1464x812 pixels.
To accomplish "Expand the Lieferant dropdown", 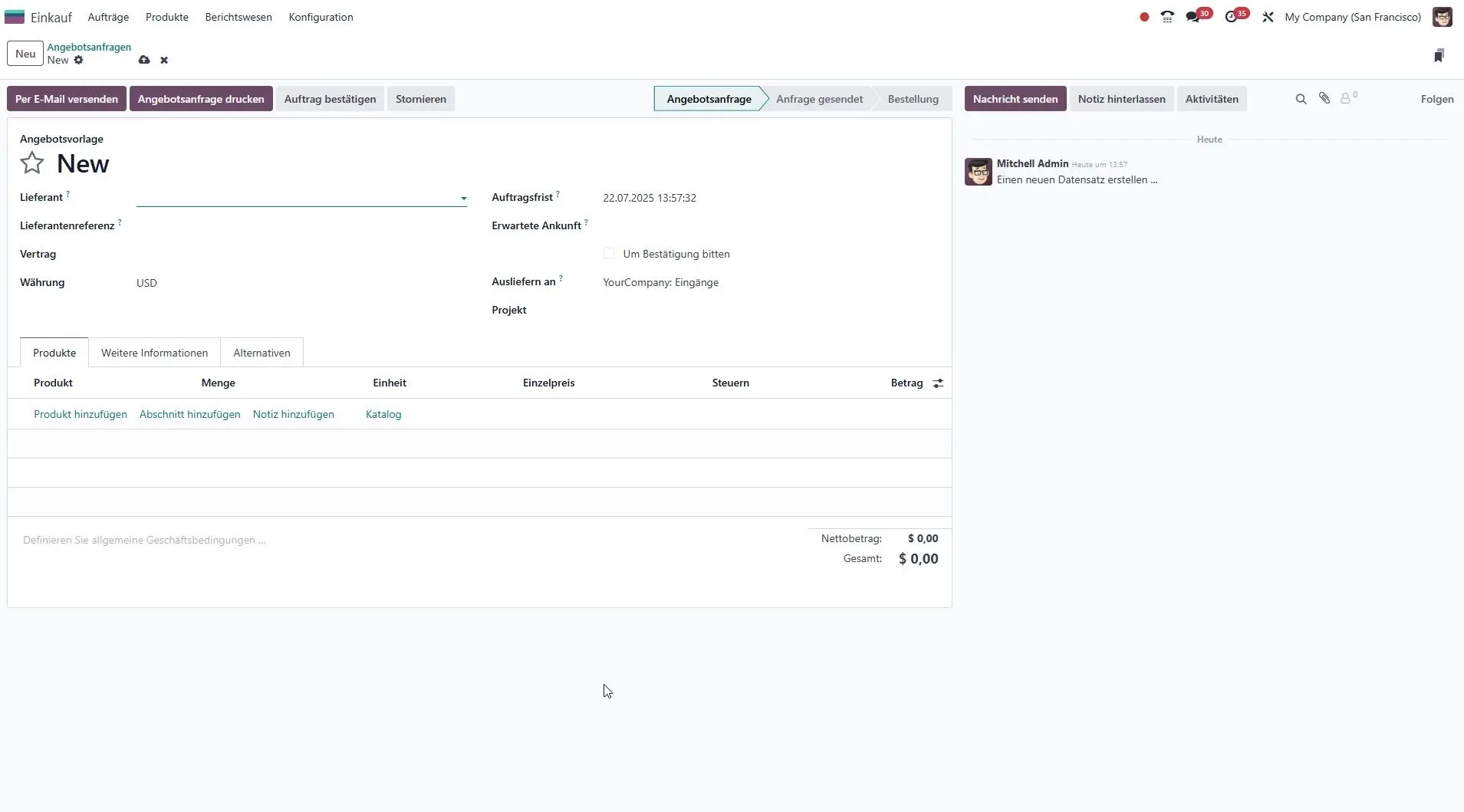I will tap(463, 199).
